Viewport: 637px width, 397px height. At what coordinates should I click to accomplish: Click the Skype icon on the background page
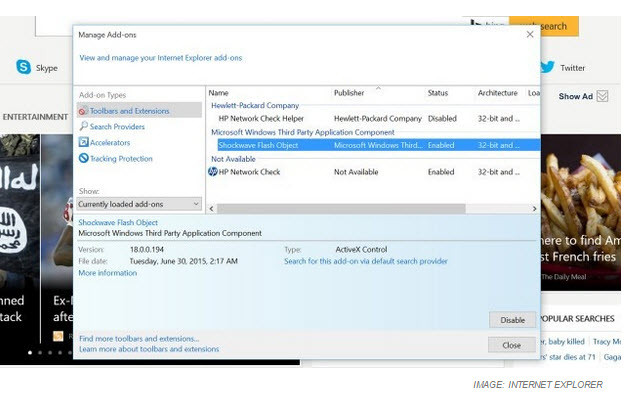tap(24, 67)
